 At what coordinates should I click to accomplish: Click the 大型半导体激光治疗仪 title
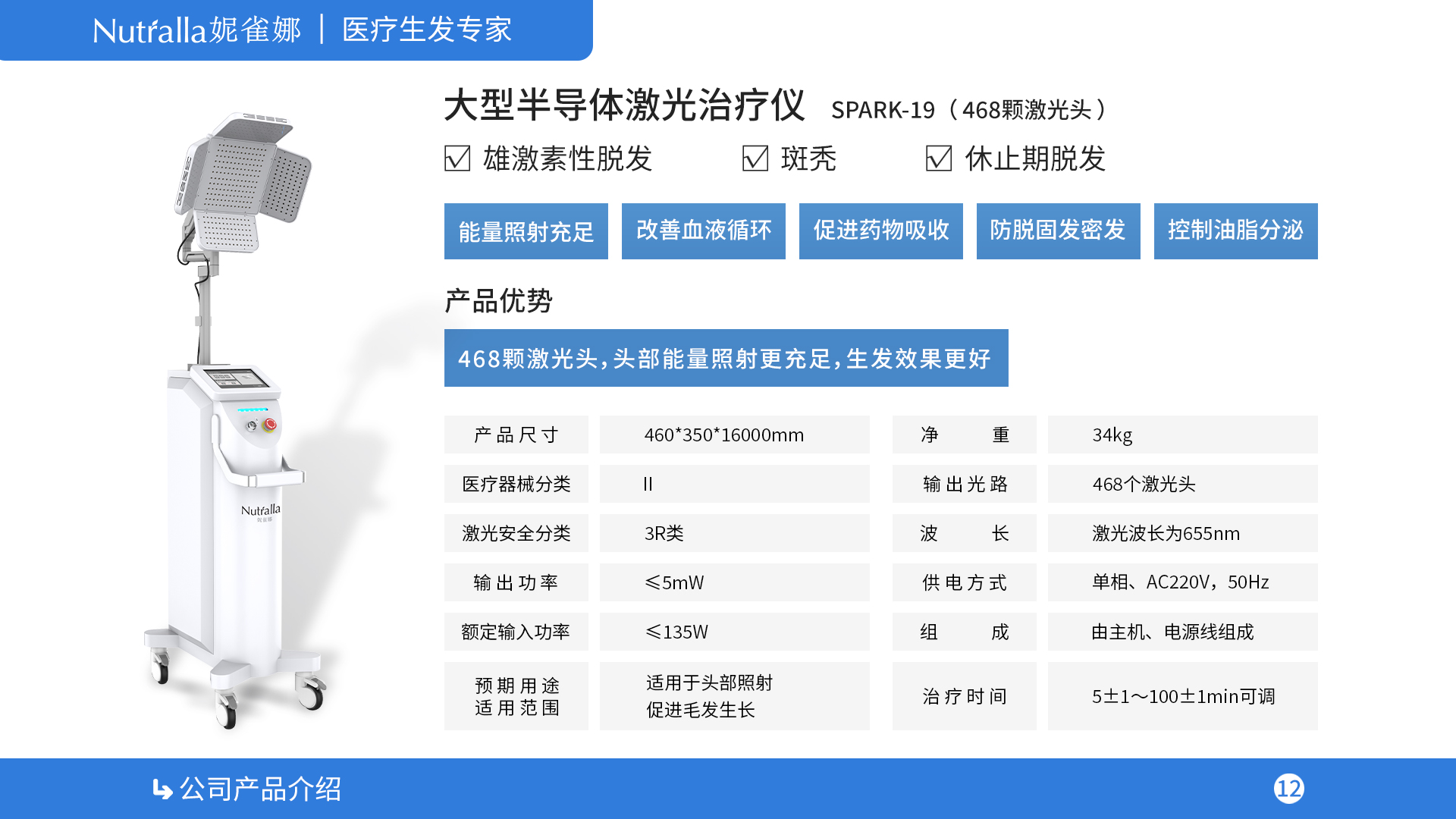[x=624, y=105]
